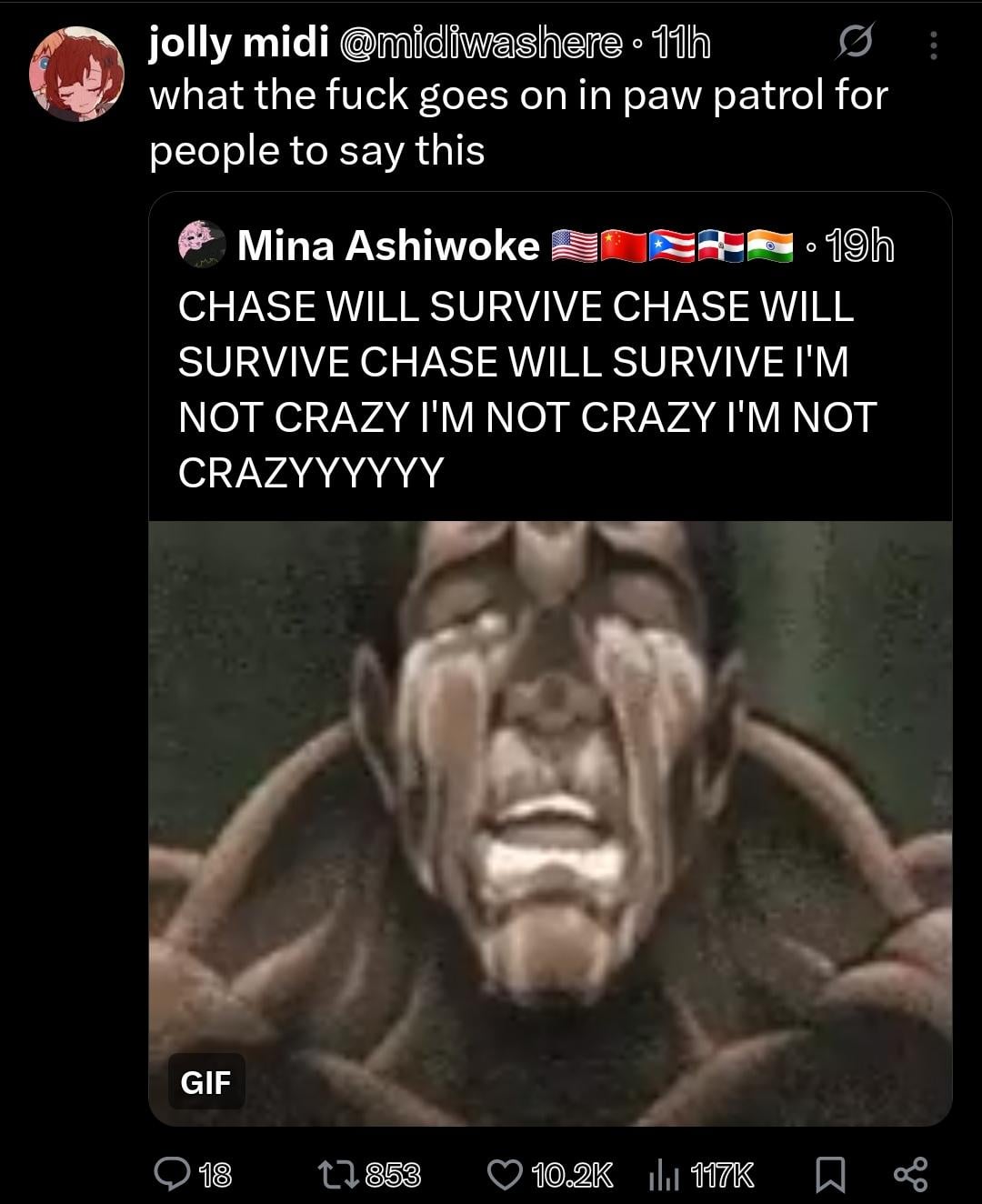Open the 11h timestamp
Image resolution: width=982 pixels, height=1204 pixels.
coord(680,44)
